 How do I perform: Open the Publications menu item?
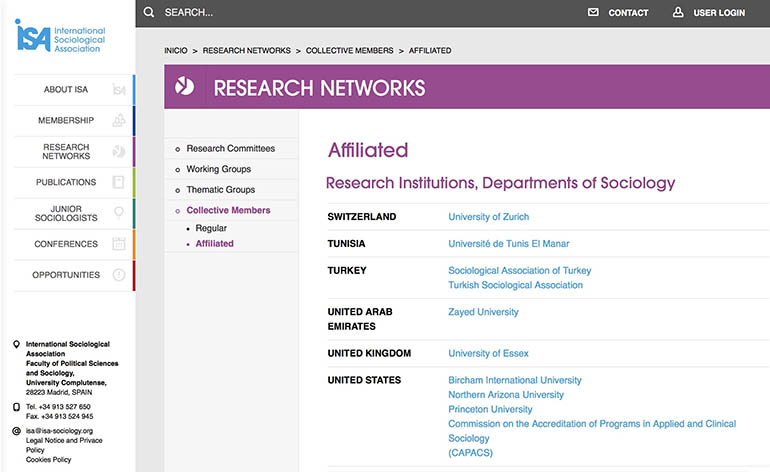pos(66,182)
